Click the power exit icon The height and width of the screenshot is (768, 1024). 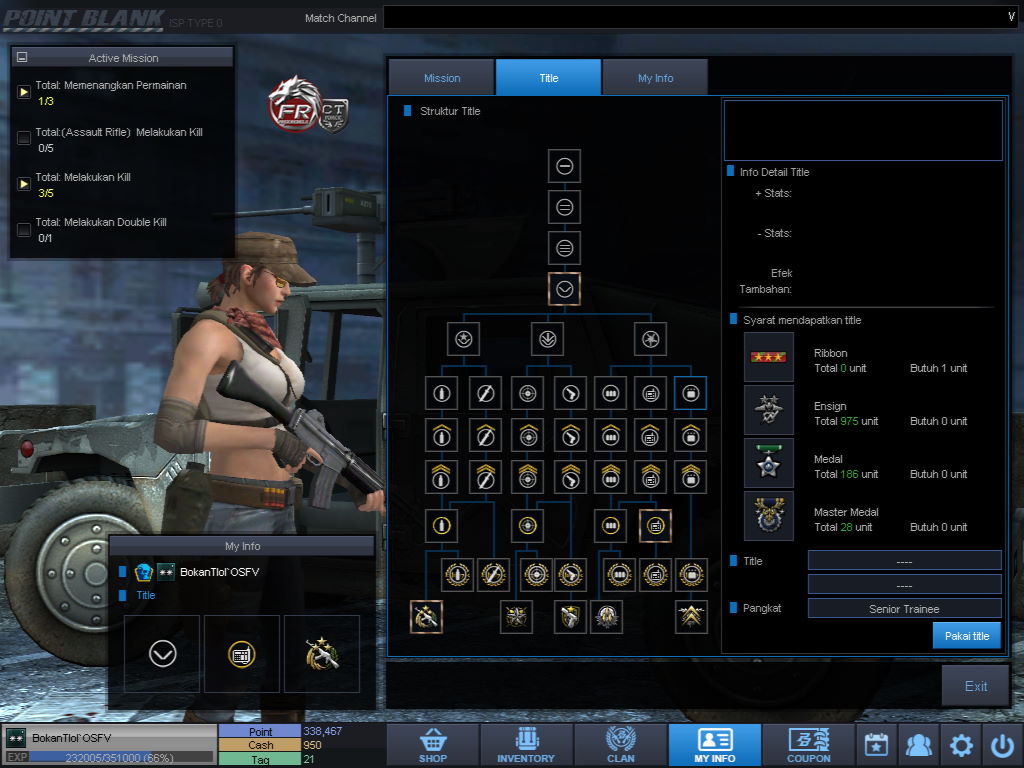1002,745
